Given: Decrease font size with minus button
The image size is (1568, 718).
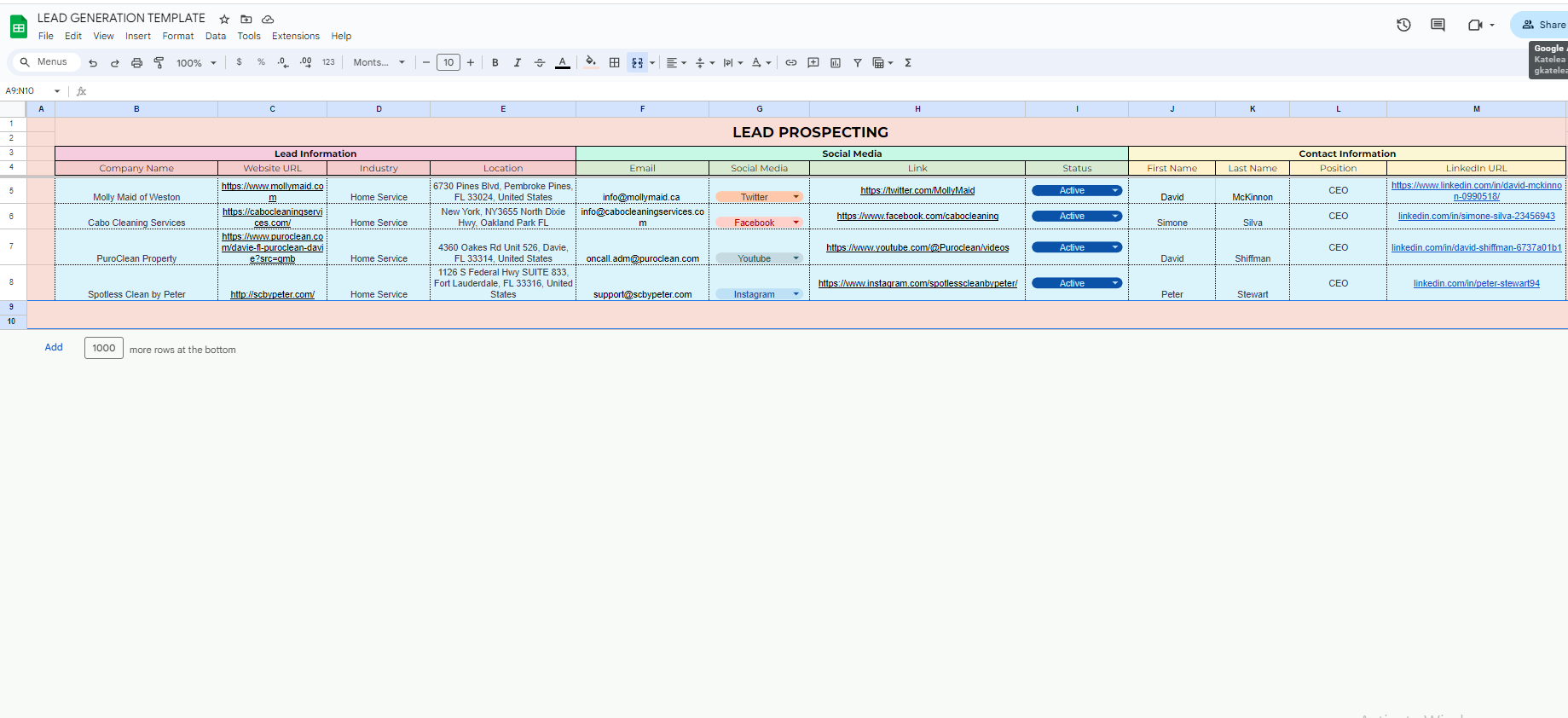Looking at the screenshot, I should pos(426,62).
